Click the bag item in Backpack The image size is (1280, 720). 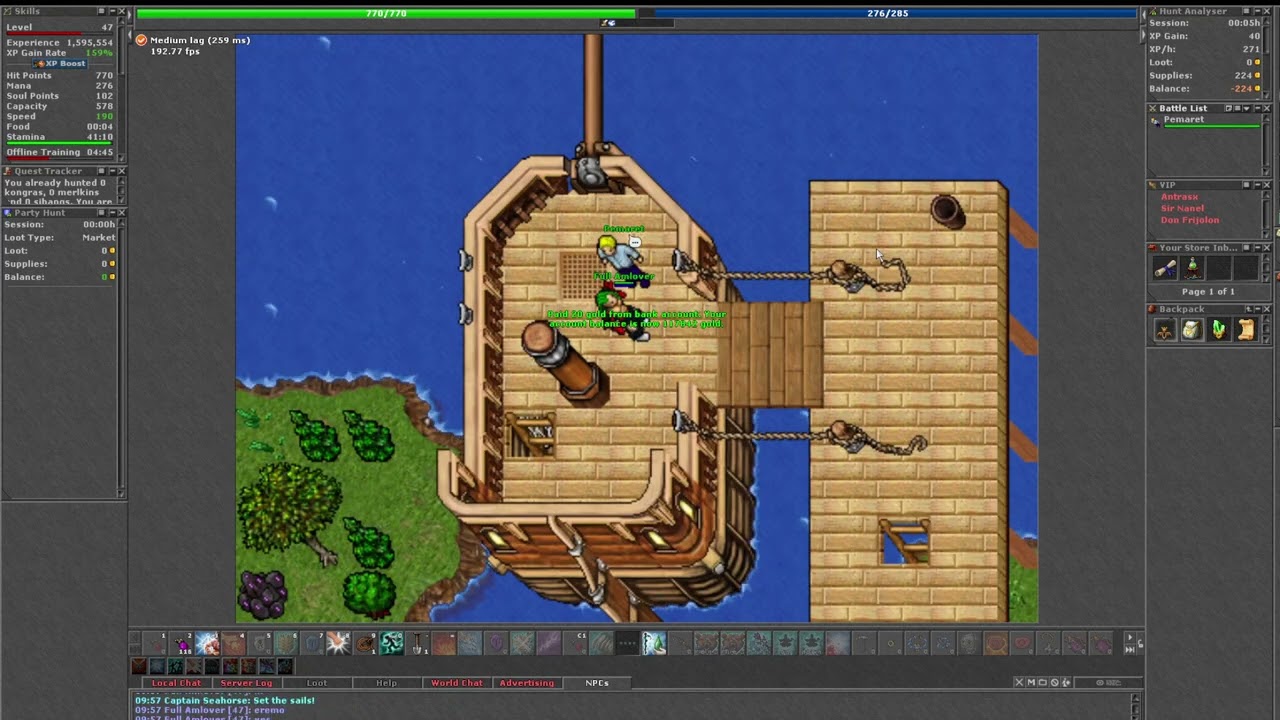pos(1192,330)
